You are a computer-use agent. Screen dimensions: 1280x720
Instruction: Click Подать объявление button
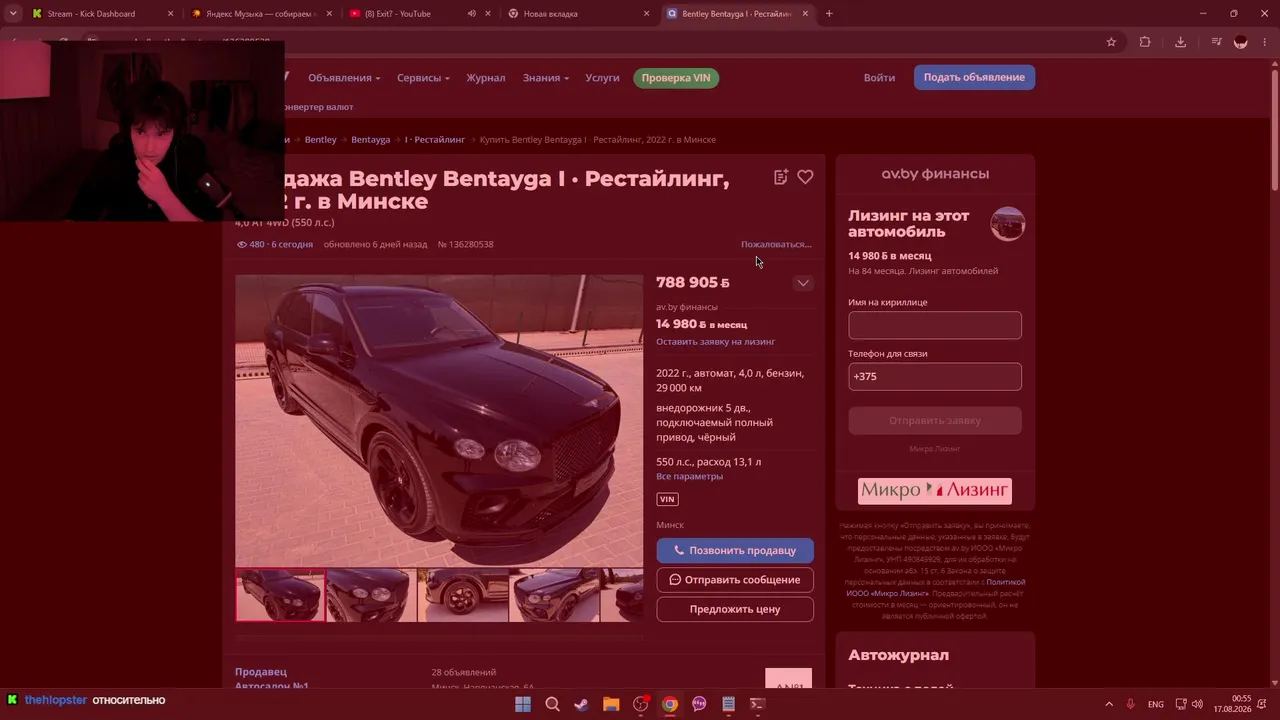[x=974, y=78]
